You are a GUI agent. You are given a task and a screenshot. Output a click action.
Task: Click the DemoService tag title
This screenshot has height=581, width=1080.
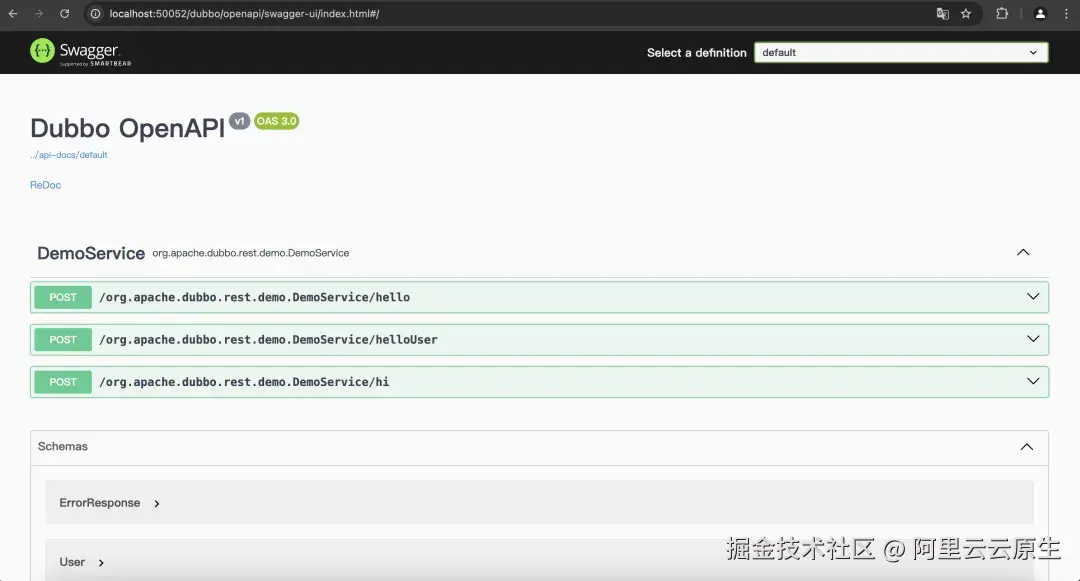click(91, 253)
